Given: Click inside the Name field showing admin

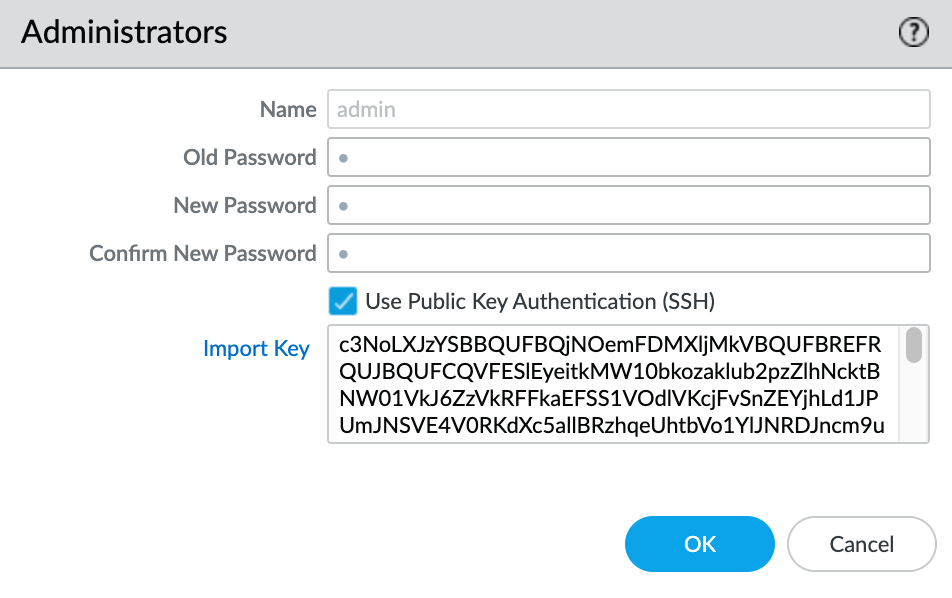Looking at the screenshot, I should click(x=628, y=109).
